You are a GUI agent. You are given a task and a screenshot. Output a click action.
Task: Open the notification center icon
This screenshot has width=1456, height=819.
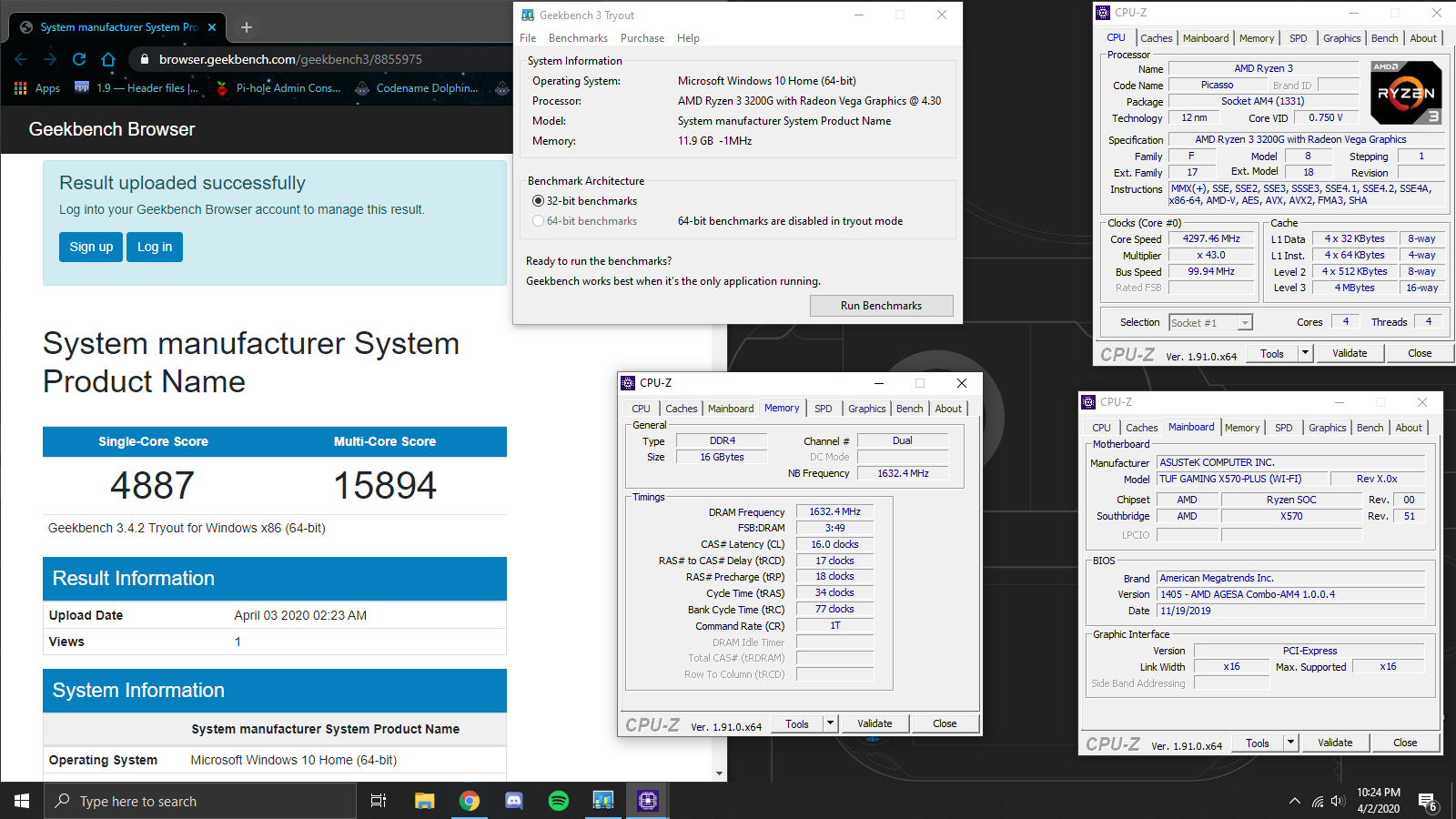pos(1427,802)
